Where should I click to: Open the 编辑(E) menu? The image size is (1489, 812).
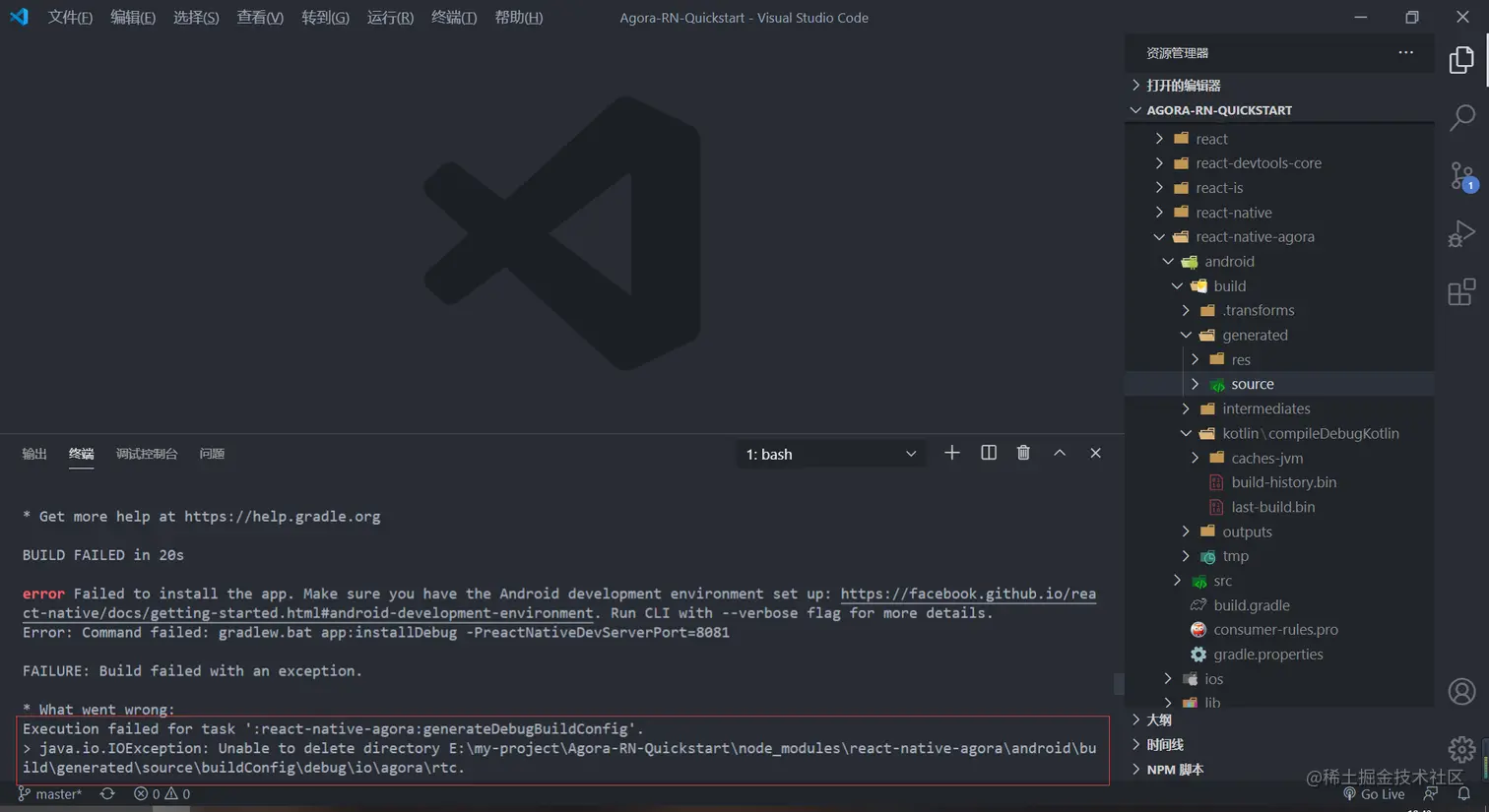point(133,18)
